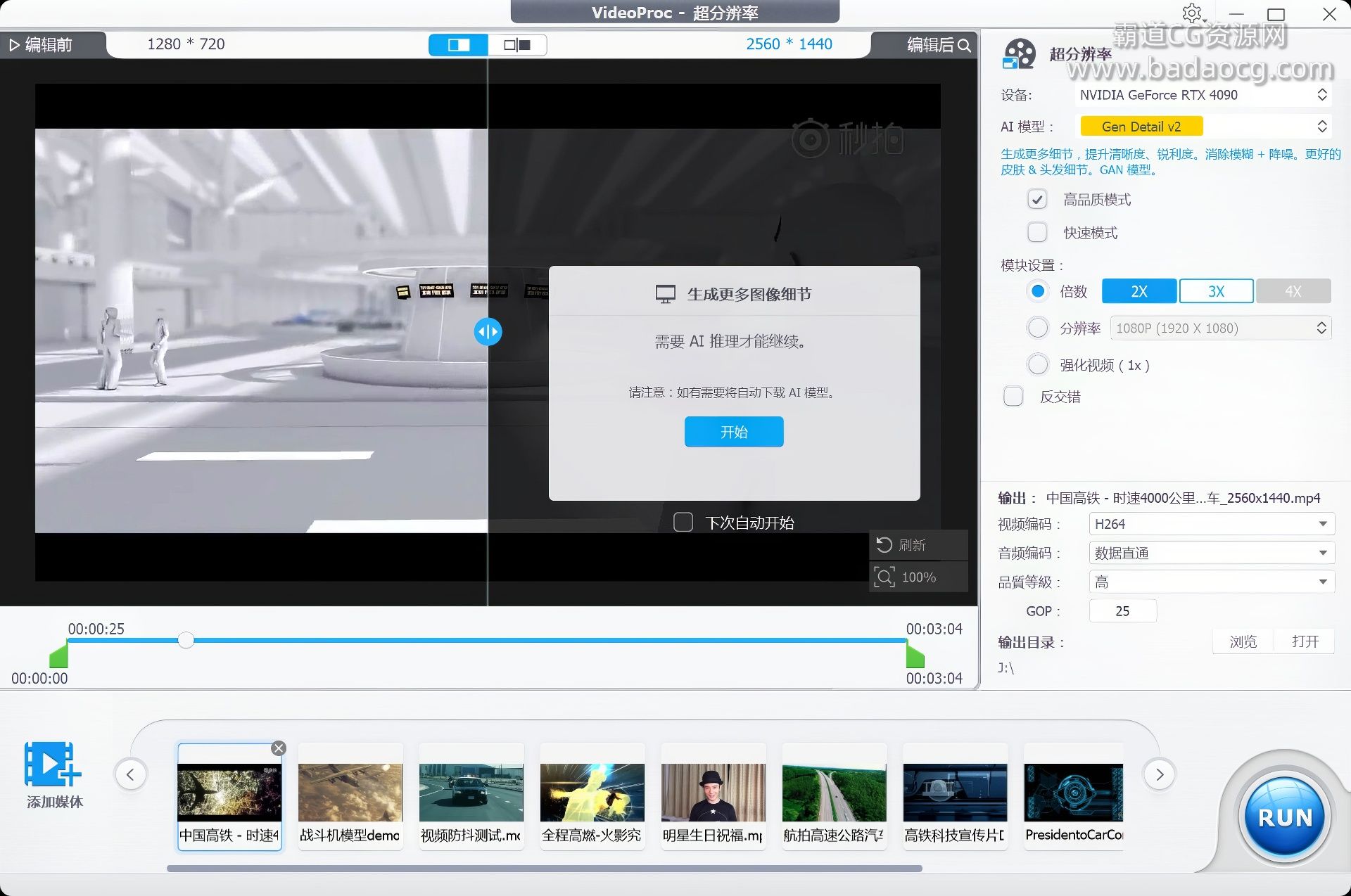Click the blue timeline progress bar
The width and height of the screenshot is (1351, 896).
486,640
